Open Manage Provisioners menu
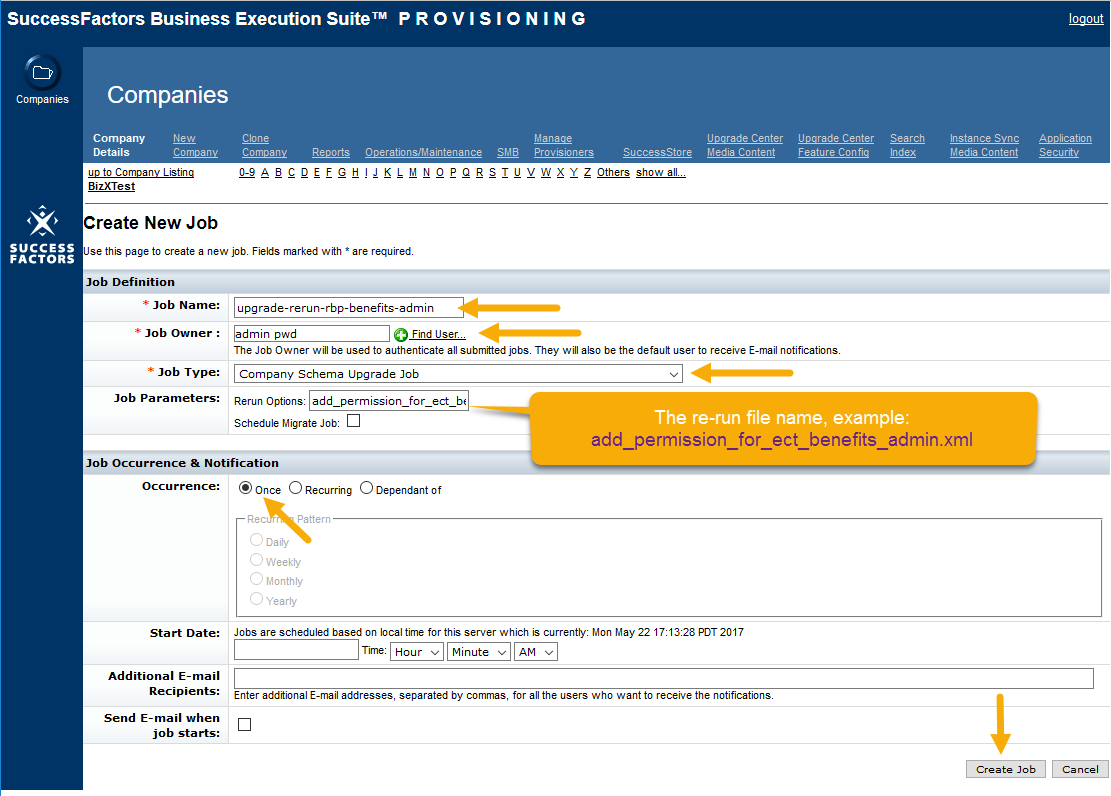The image size is (1111, 796). pyautogui.click(x=564, y=145)
